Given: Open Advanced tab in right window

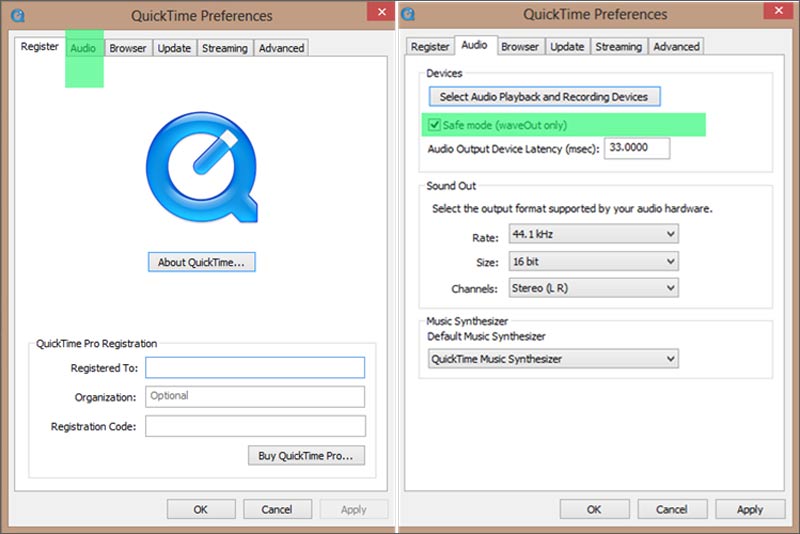Looking at the screenshot, I should [x=676, y=46].
